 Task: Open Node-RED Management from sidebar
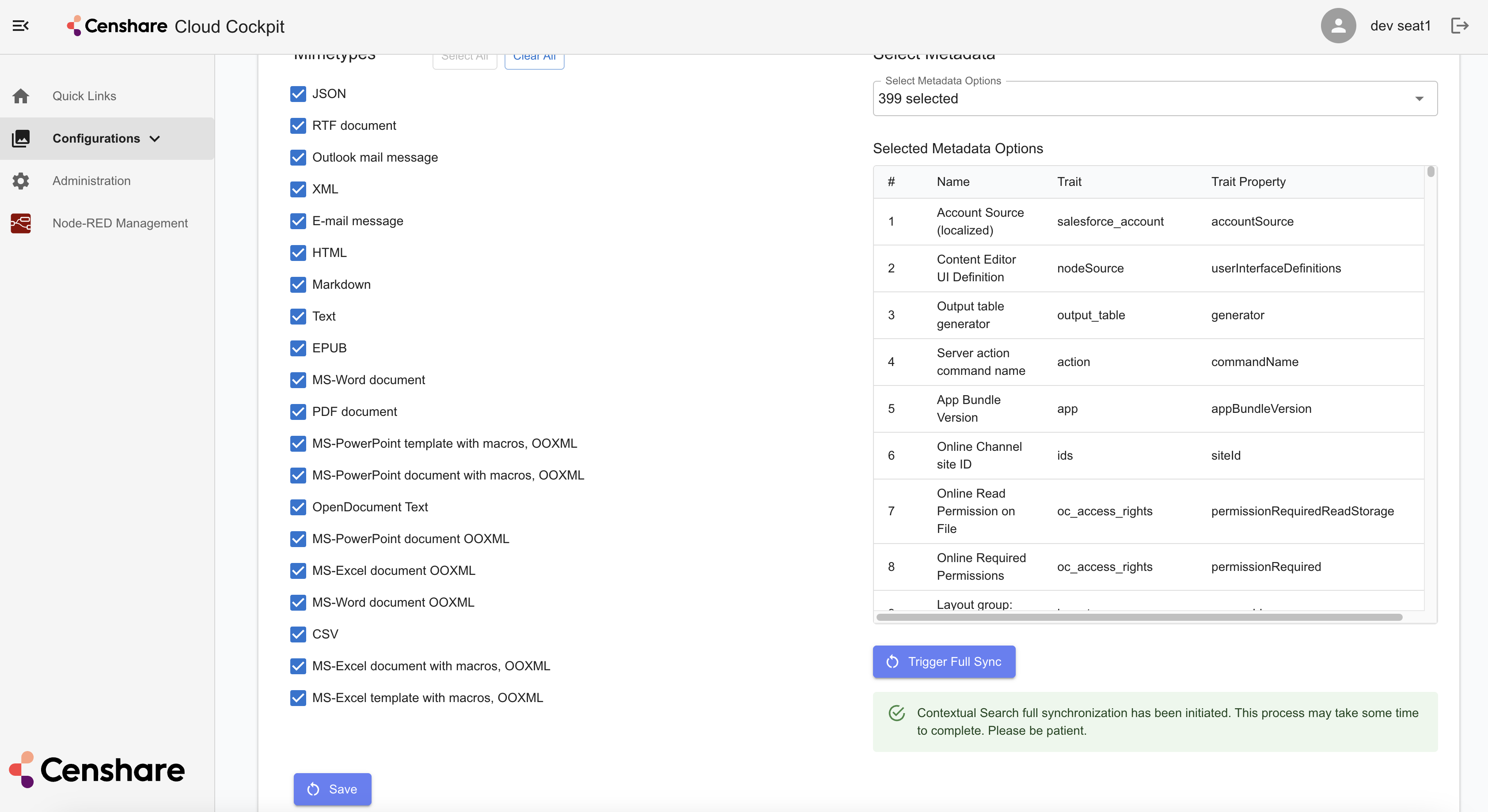[x=120, y=223]
